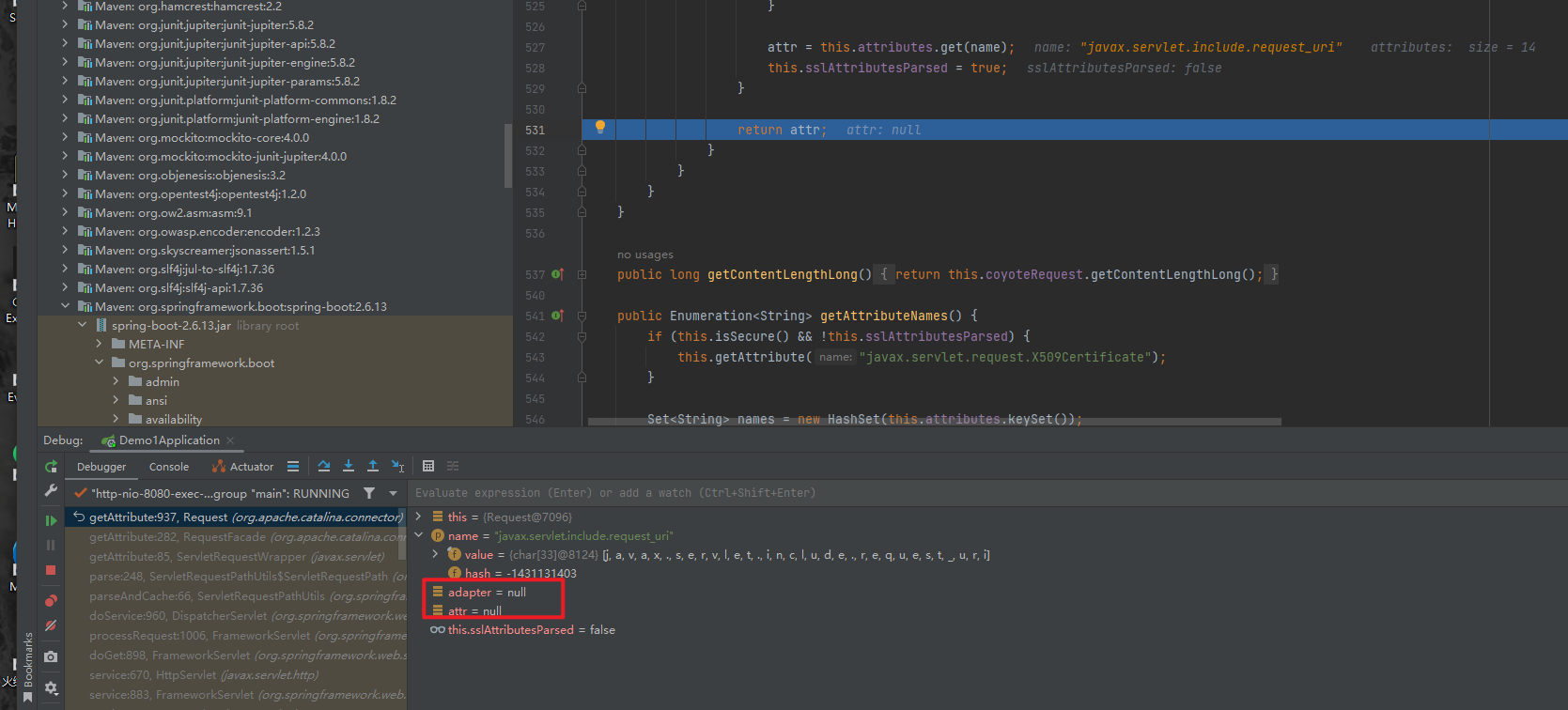Click Run to Cursor icon
1568x710 pixels.
coord(397,466)
